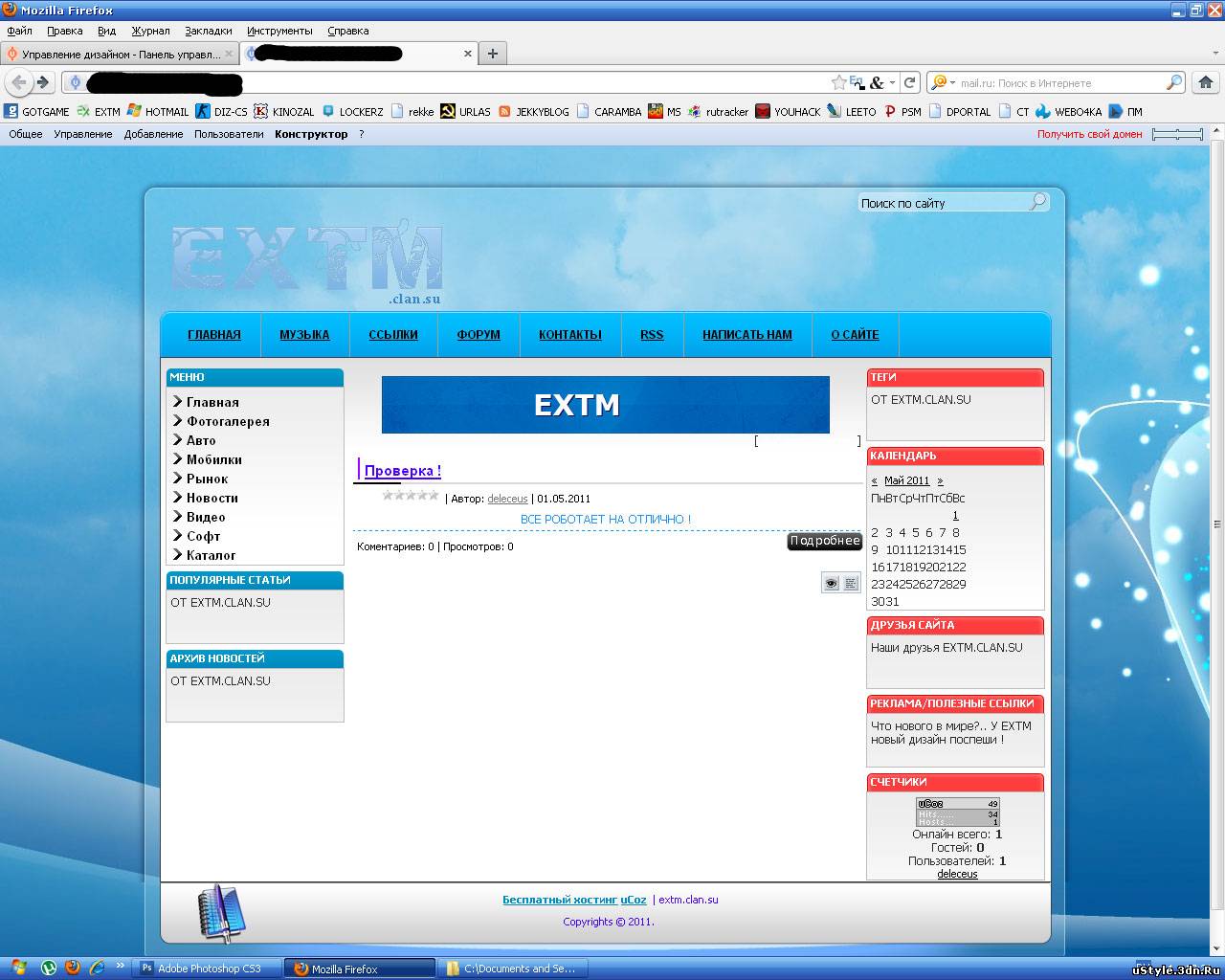Open the JEKKYBLOG bookmark
Image resolution: width=1225 pixels, height=980 pixels.
(x=534, y=111)
